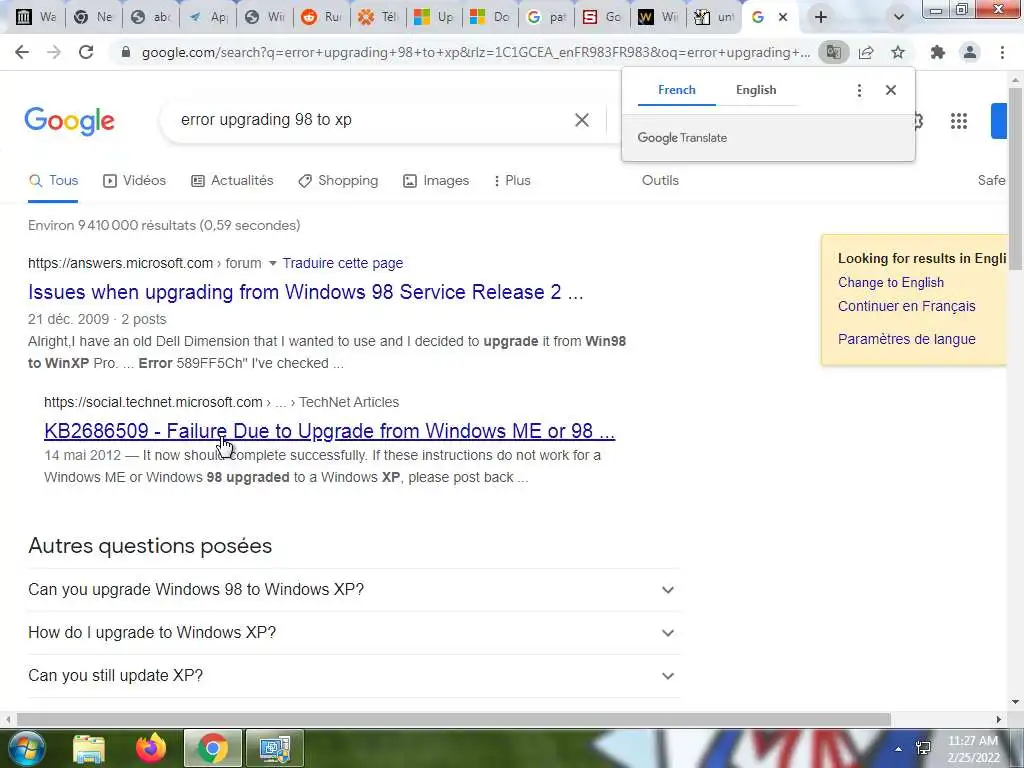Open the Plus more options menu
This screenshot has width=1024, height=768.
click(512, 181)
